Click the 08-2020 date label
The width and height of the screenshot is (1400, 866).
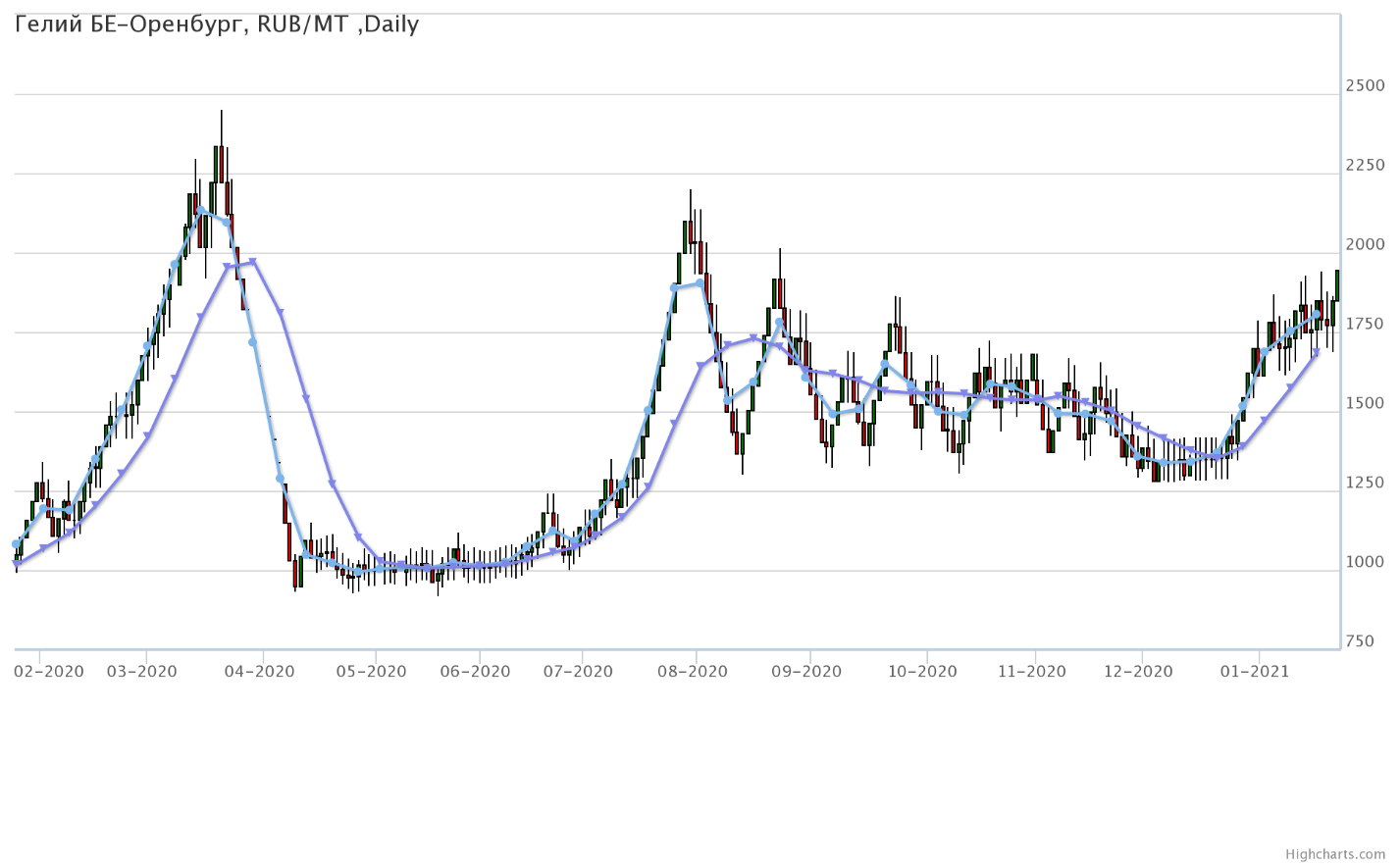pos(693,672)
